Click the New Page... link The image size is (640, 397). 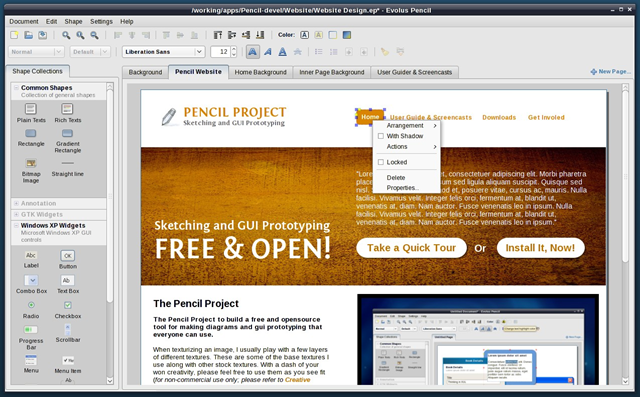(x=611, y=71)
